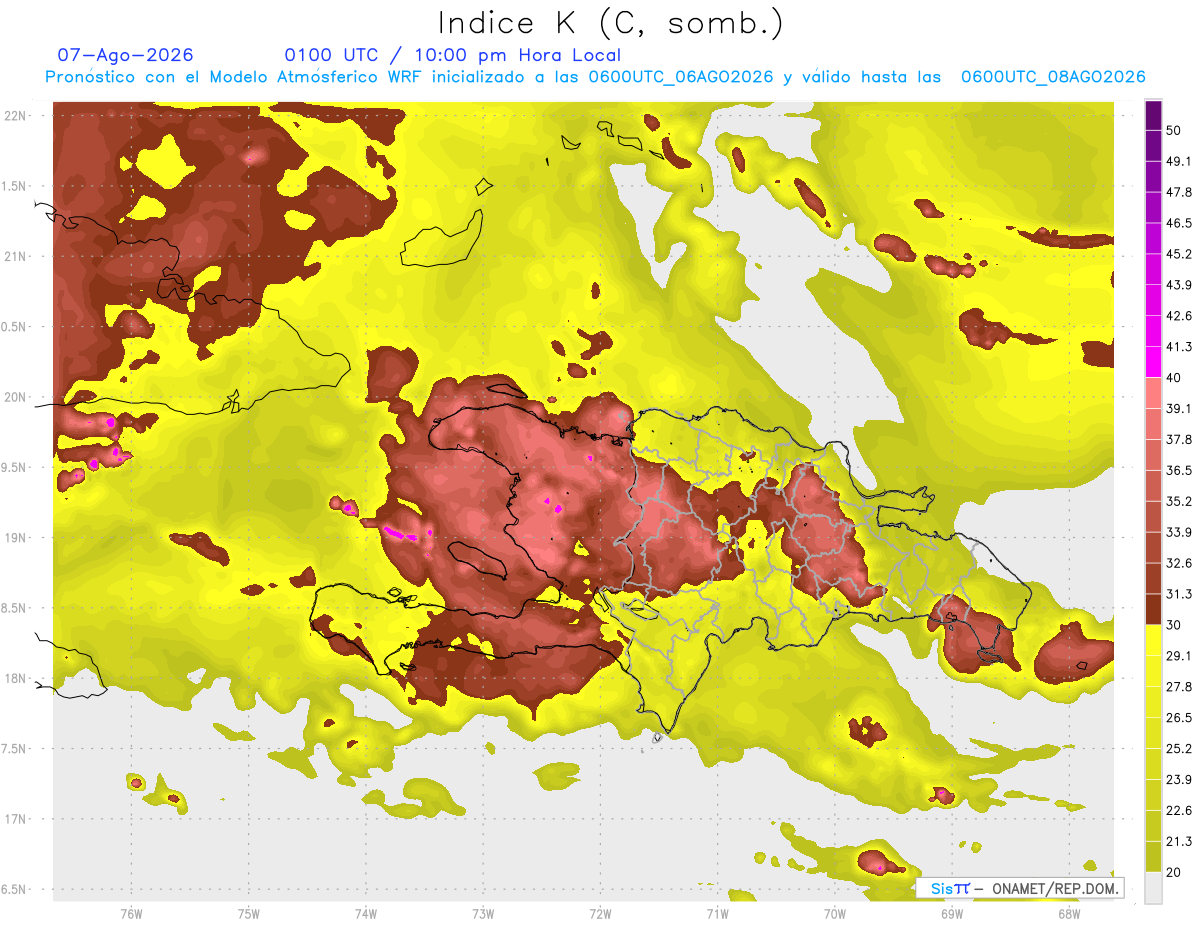Click the legend value '31.3'
Viewport: 1200px width, 927px height.
[1178, 594]
